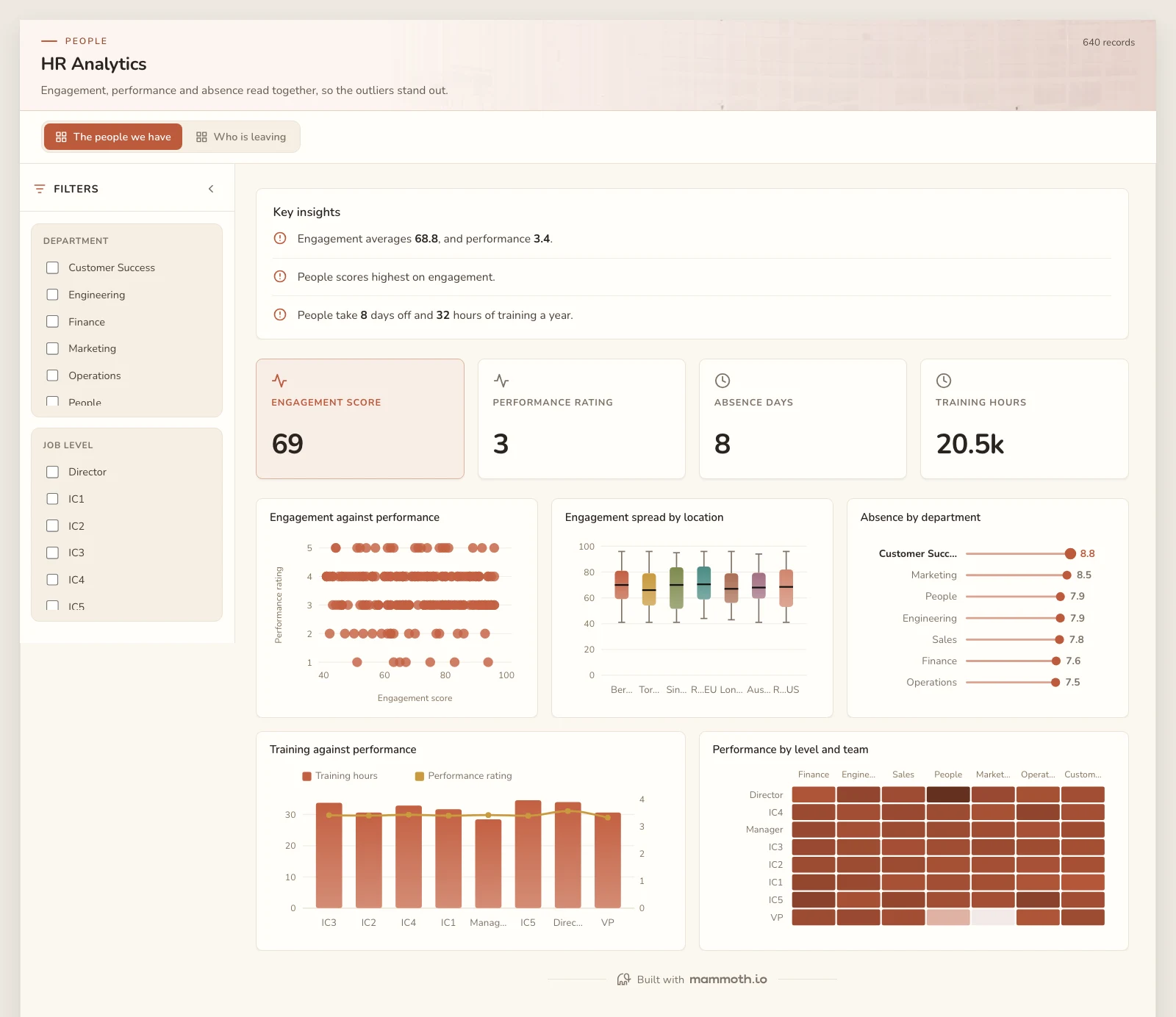Tick the IC1 checkbox
Viewport: 1176px width, 1017px height.
[52, 499]
